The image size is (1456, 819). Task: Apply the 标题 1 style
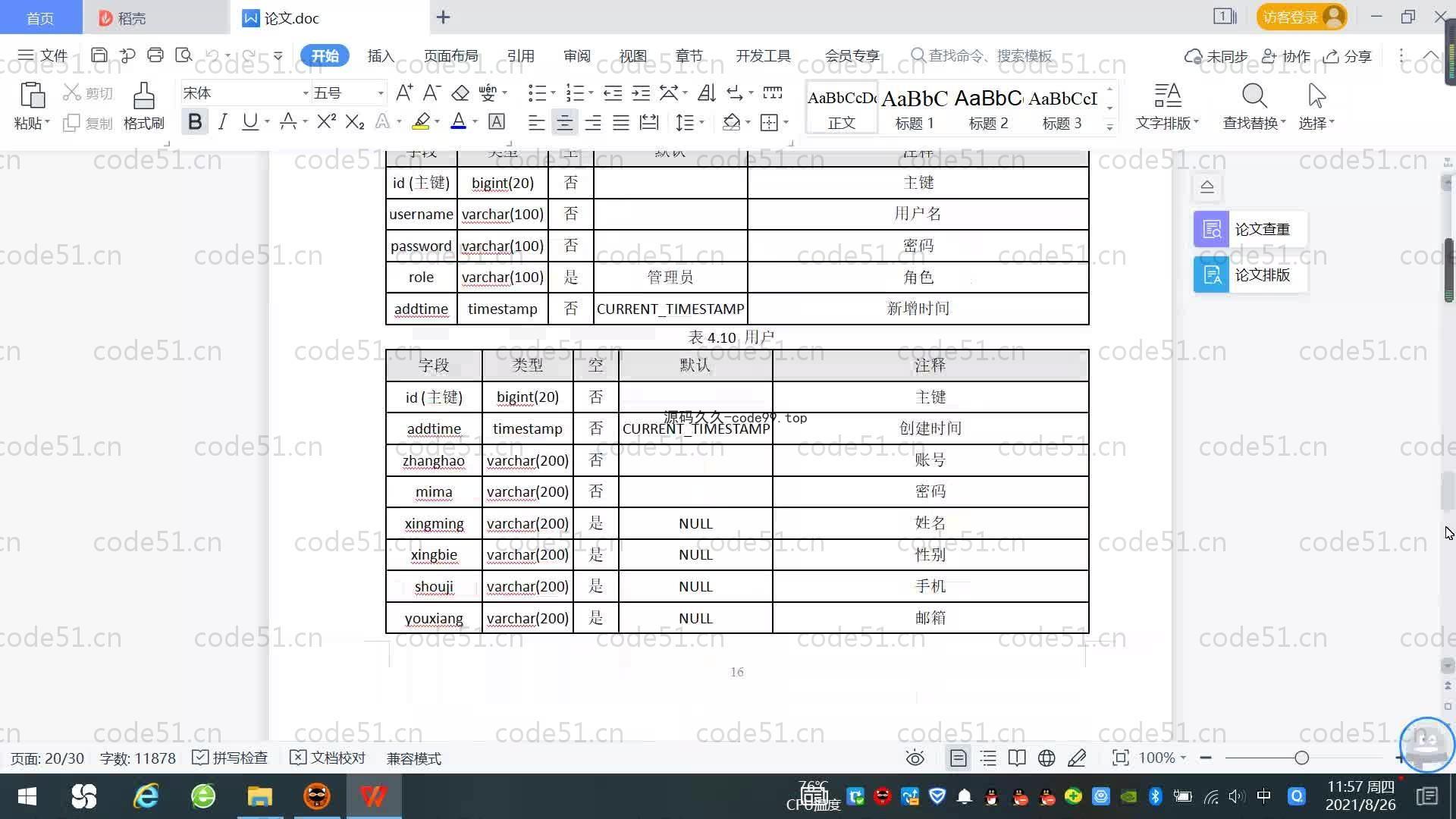coord(915,108)
